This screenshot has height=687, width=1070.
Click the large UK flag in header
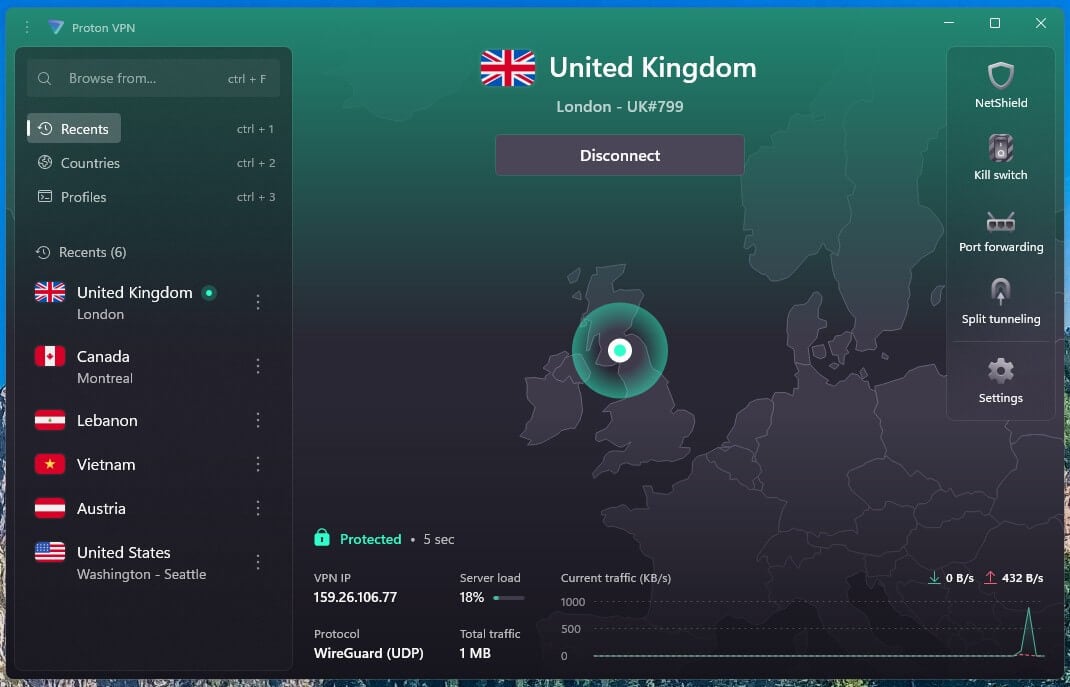(x=508, y=68)
